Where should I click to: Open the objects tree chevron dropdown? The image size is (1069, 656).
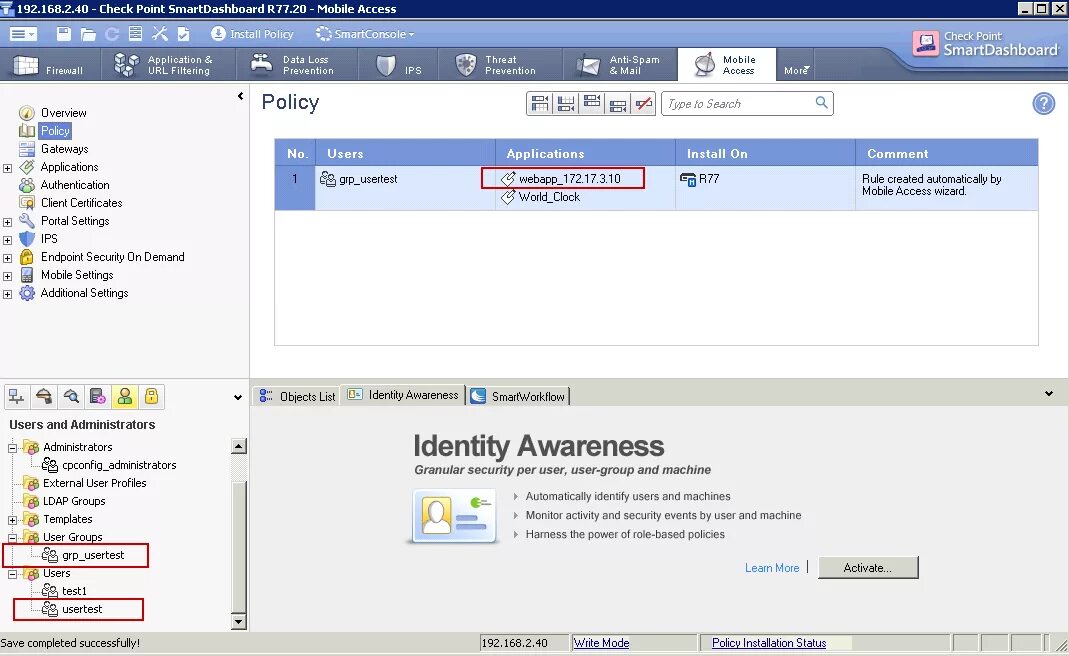[x=237, y=398]
